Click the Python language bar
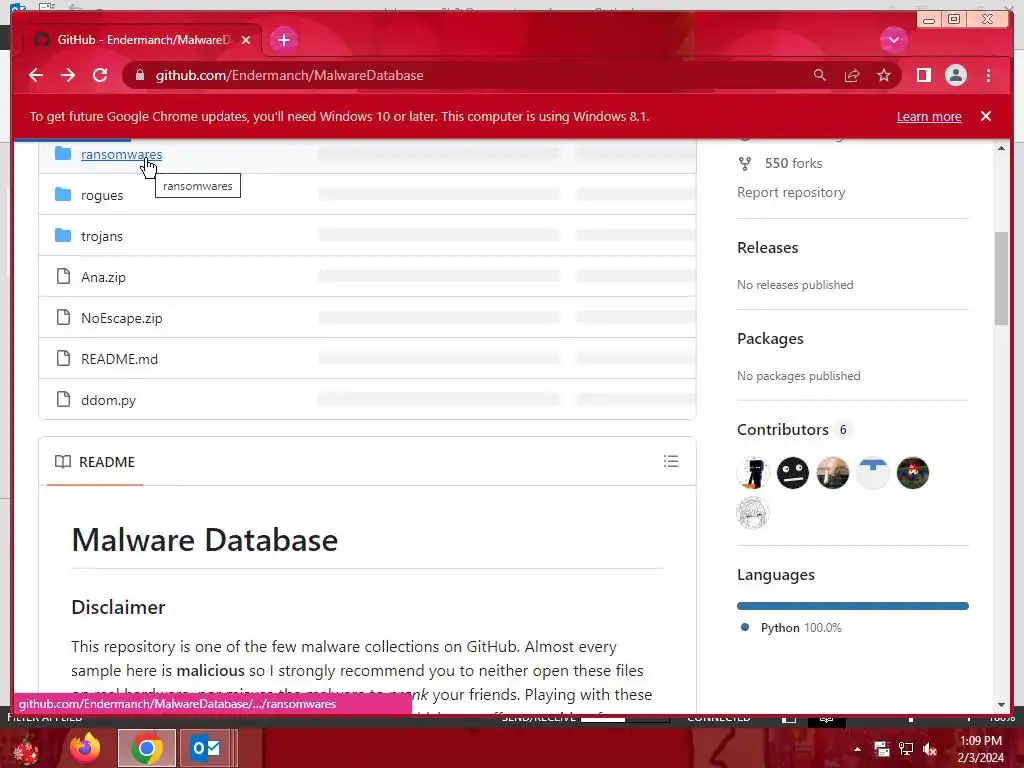Image resolution: width=1024 pixels, height=768 pixels. (x=852, y=606)
